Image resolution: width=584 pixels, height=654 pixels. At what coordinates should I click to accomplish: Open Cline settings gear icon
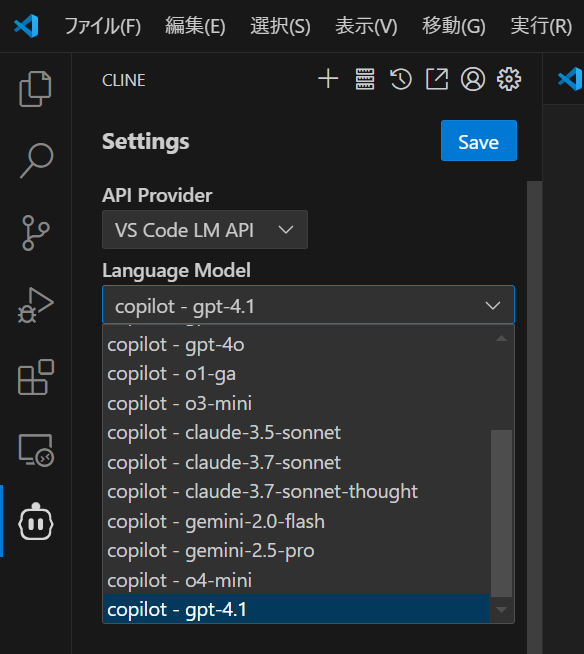tap(509, 79)
